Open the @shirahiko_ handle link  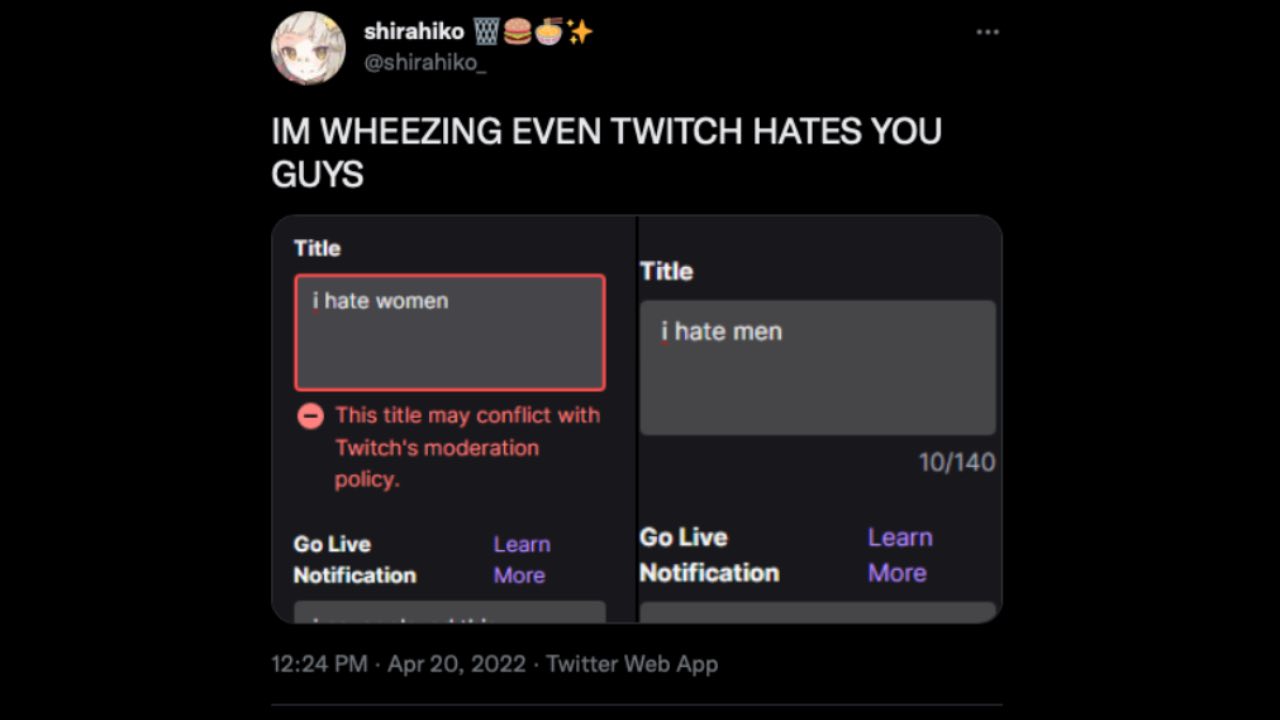(x=424, y=63)
